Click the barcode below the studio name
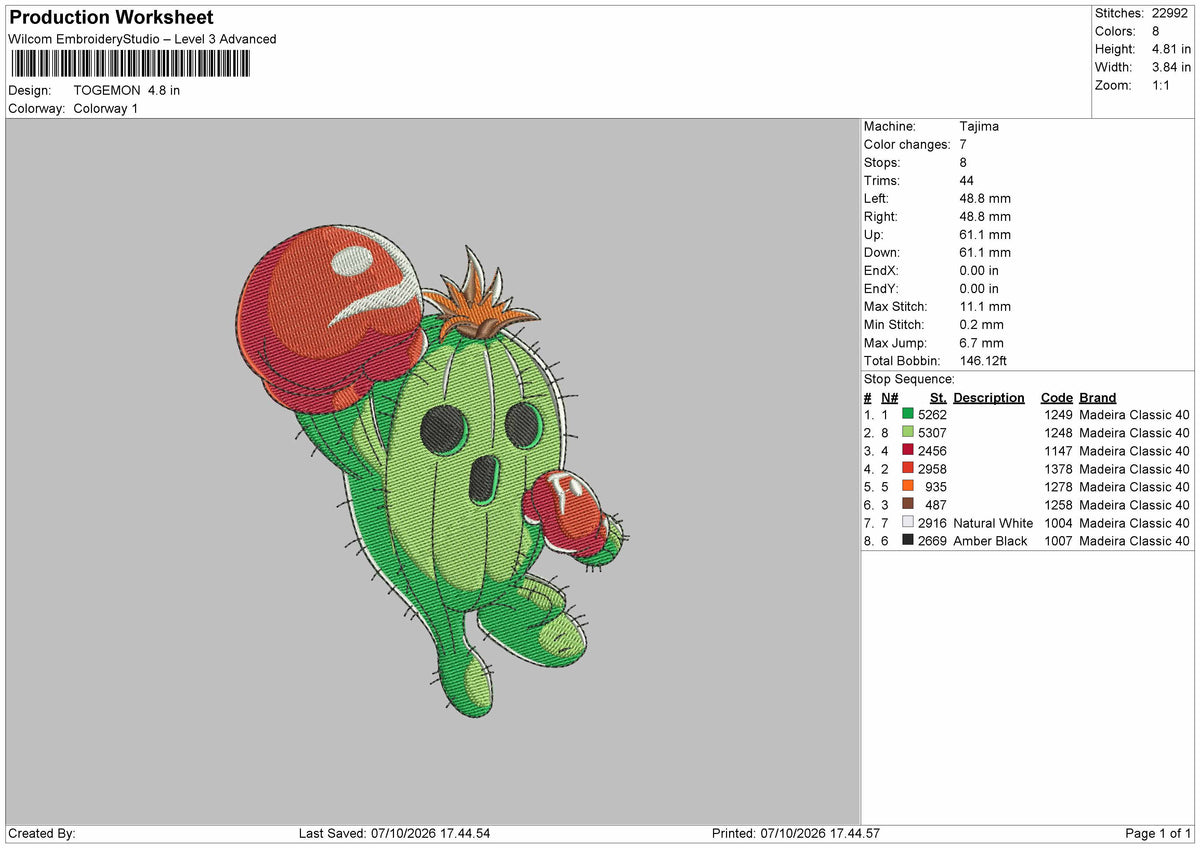This screenshot has width=1200, height=848. click(x=131, y=64)
